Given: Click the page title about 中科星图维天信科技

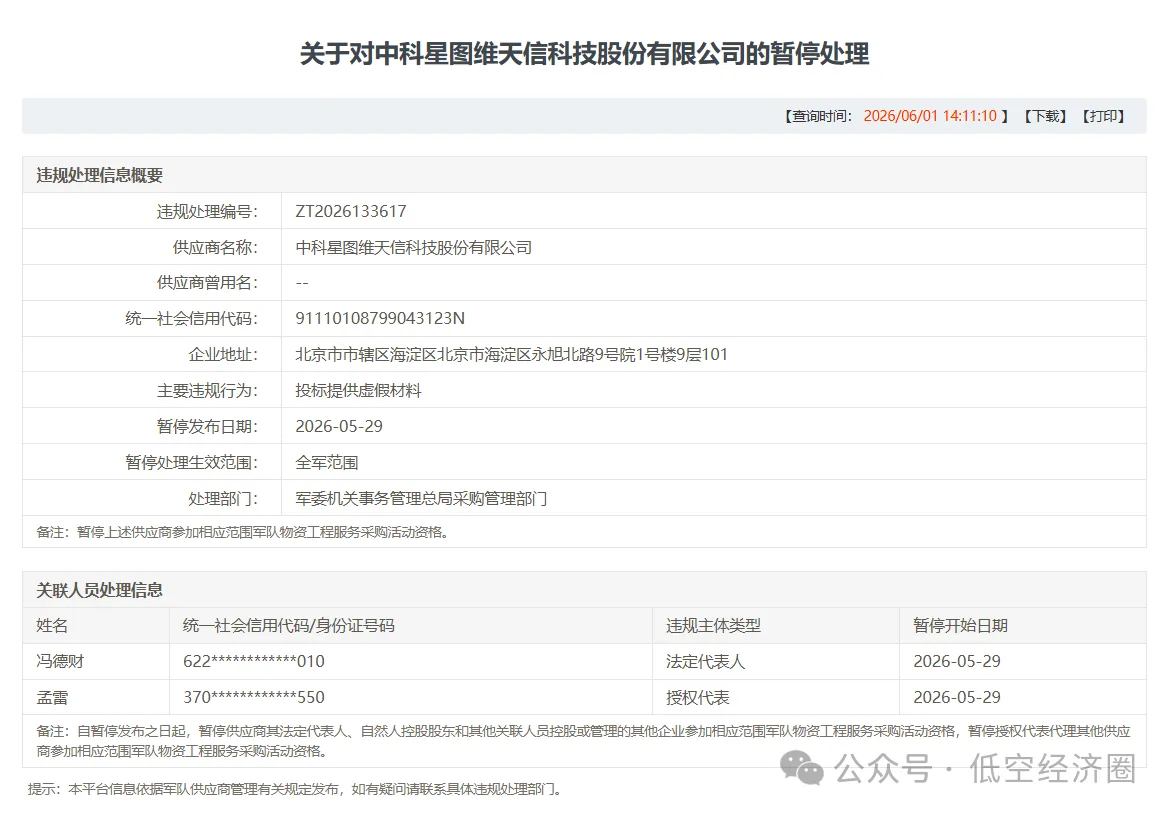Looking at the screenshot, I should (584, 54).
